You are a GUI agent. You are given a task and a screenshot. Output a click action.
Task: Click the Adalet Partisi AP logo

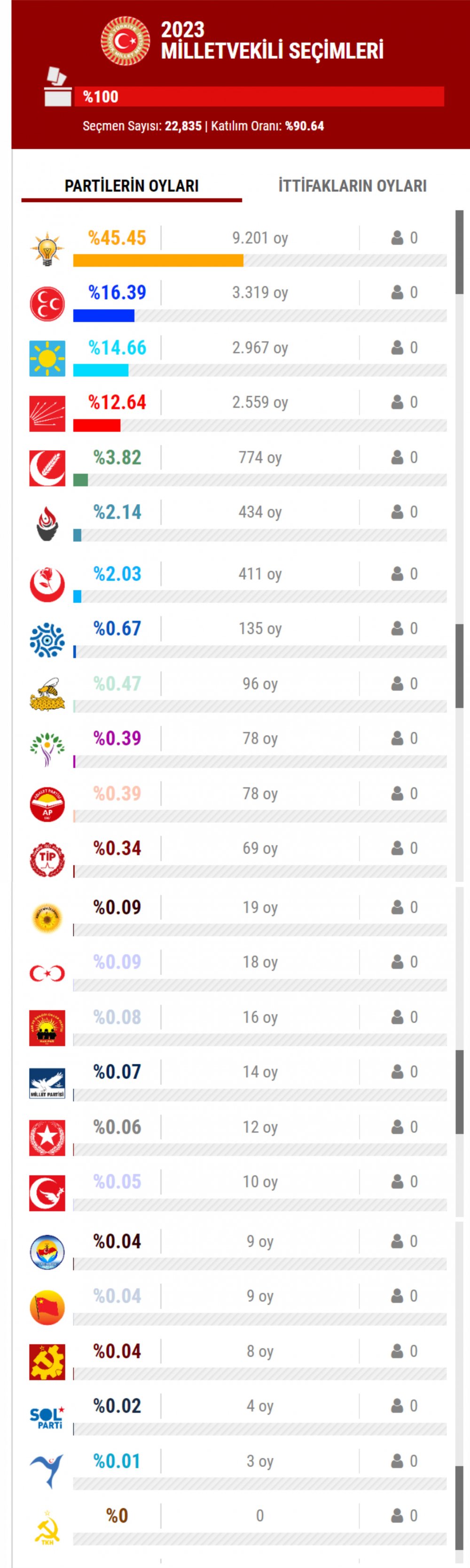47,804
